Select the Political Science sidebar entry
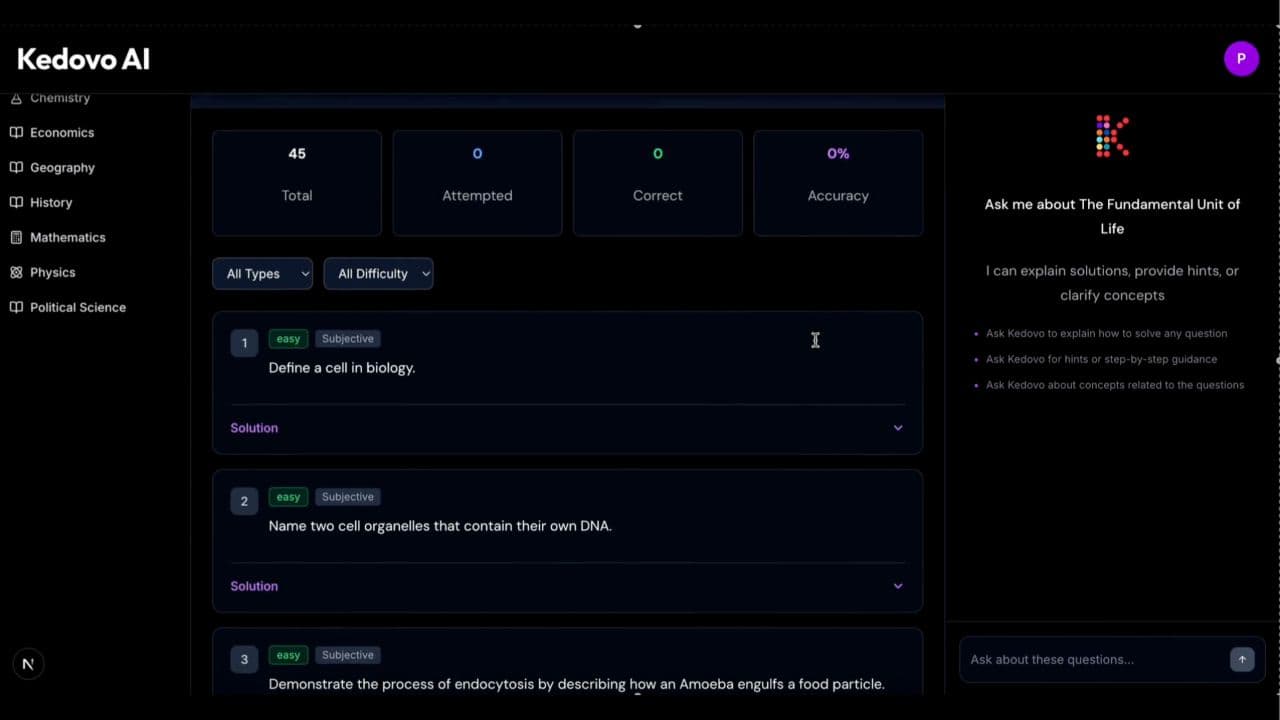Image resolution: width=1280 pixels, height=720 pixels. click(x=77, y=307)
